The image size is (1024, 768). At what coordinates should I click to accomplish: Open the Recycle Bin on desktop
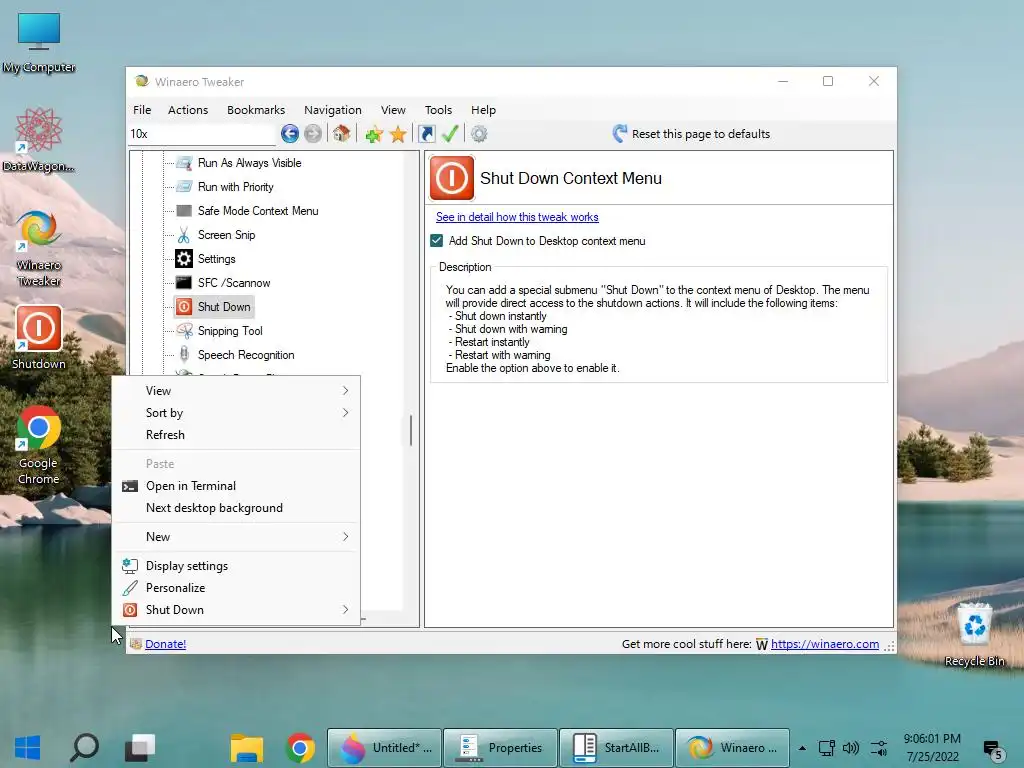pyautogui.click(x=974, y=635)
